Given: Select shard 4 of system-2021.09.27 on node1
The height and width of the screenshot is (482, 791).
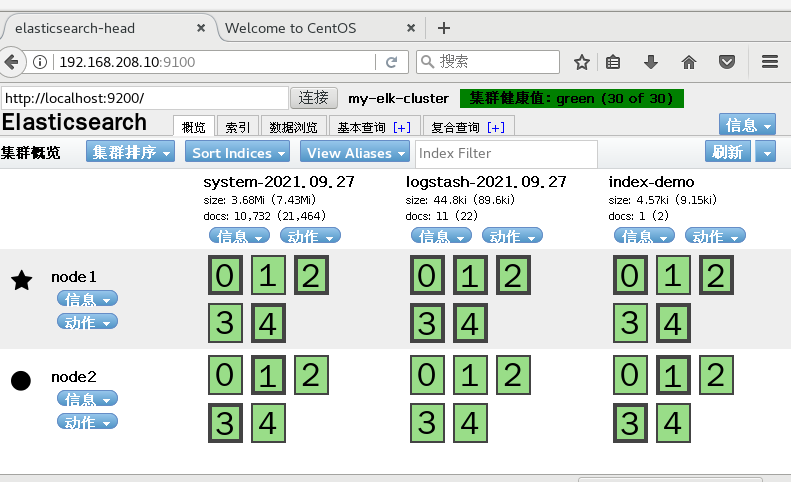Looking at the screenshot, I should (268, 323).
